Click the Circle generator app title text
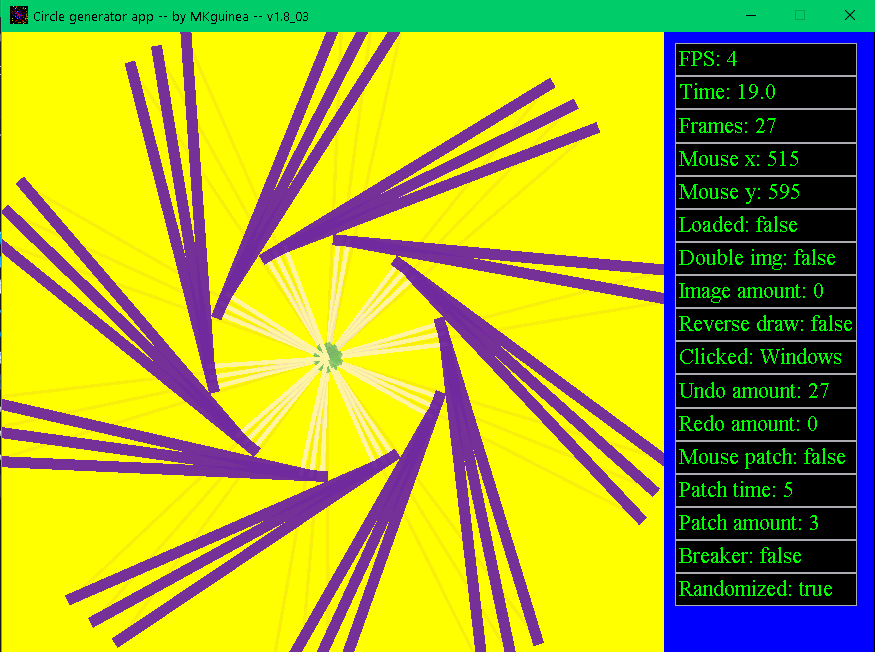The width and height of the screenshot is (875, 652). (171, 16)
